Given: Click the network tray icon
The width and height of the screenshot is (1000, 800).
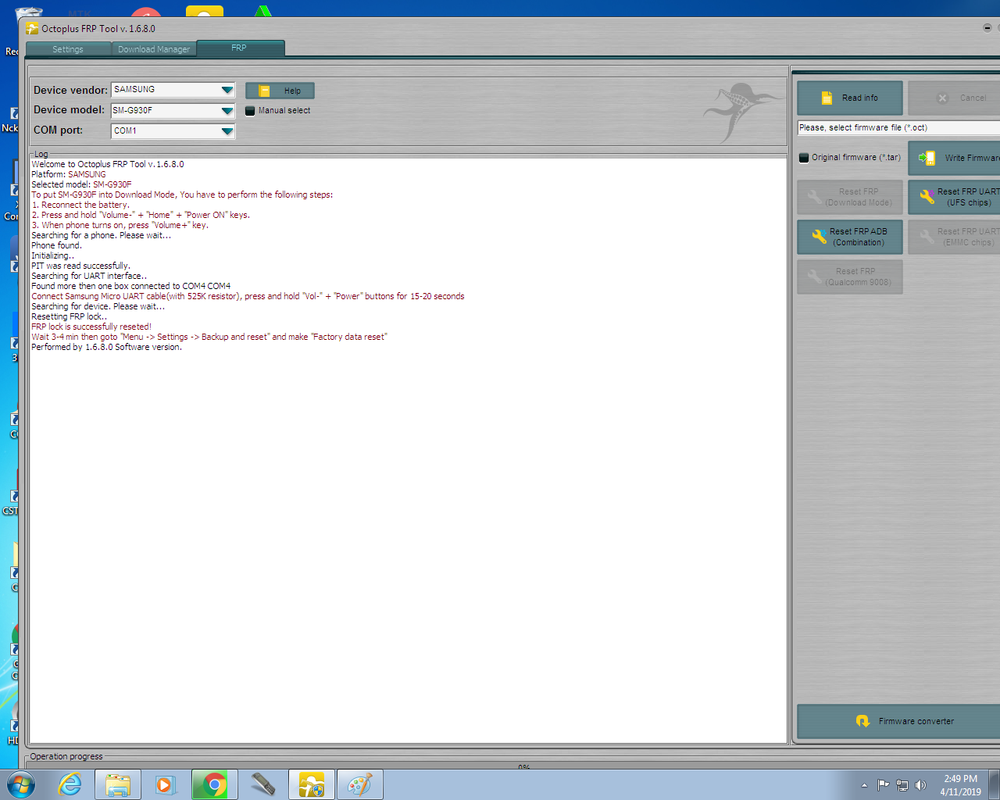Looking at the screenshot, I should point(902,785).
